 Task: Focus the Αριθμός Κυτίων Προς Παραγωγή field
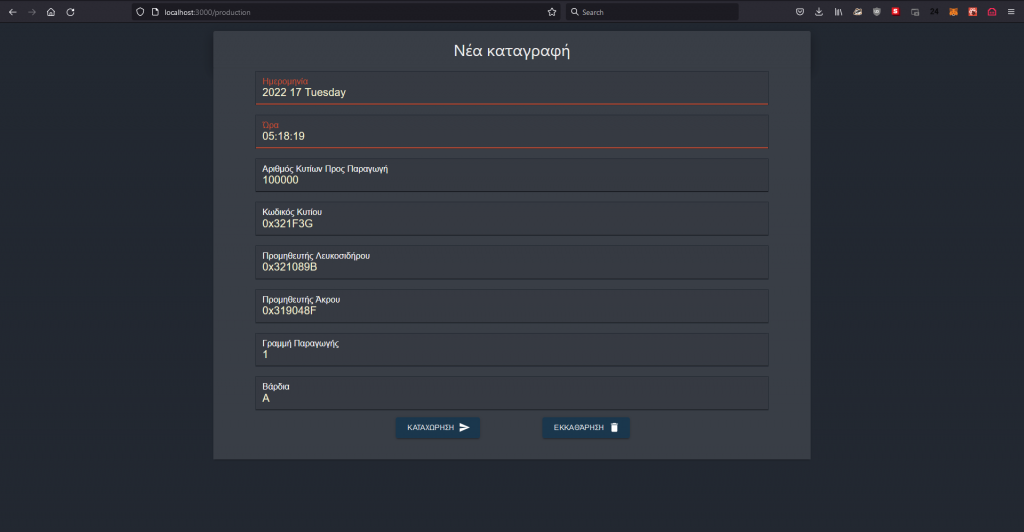click(x=511, y=175)
